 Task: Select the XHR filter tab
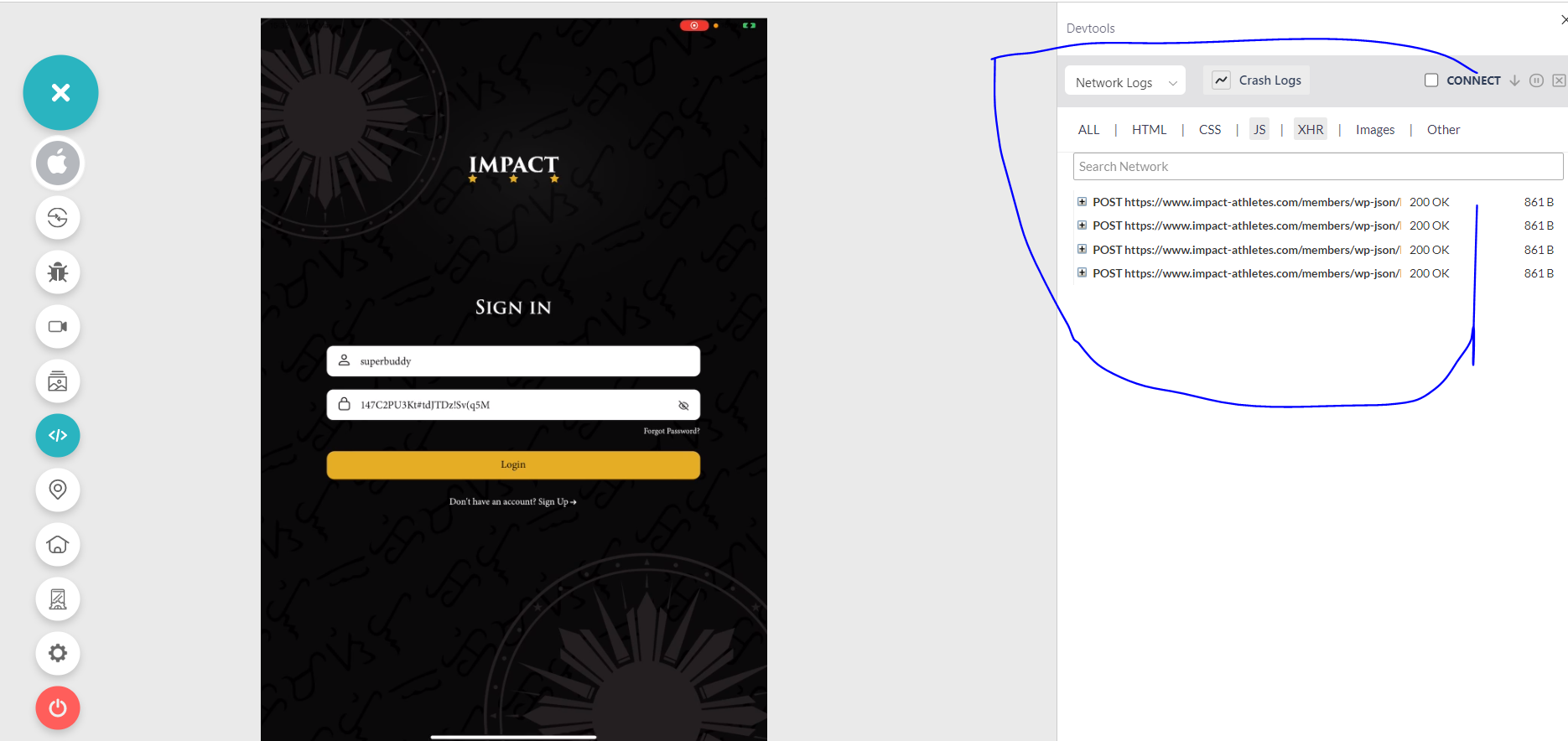[1310, 129]
